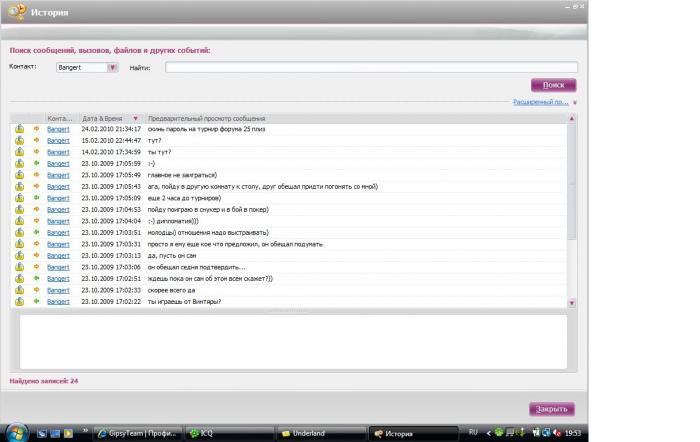700x442 pixels.
Task: Select message 'пойду поиграю в снукер'
Action: point(208,210)
